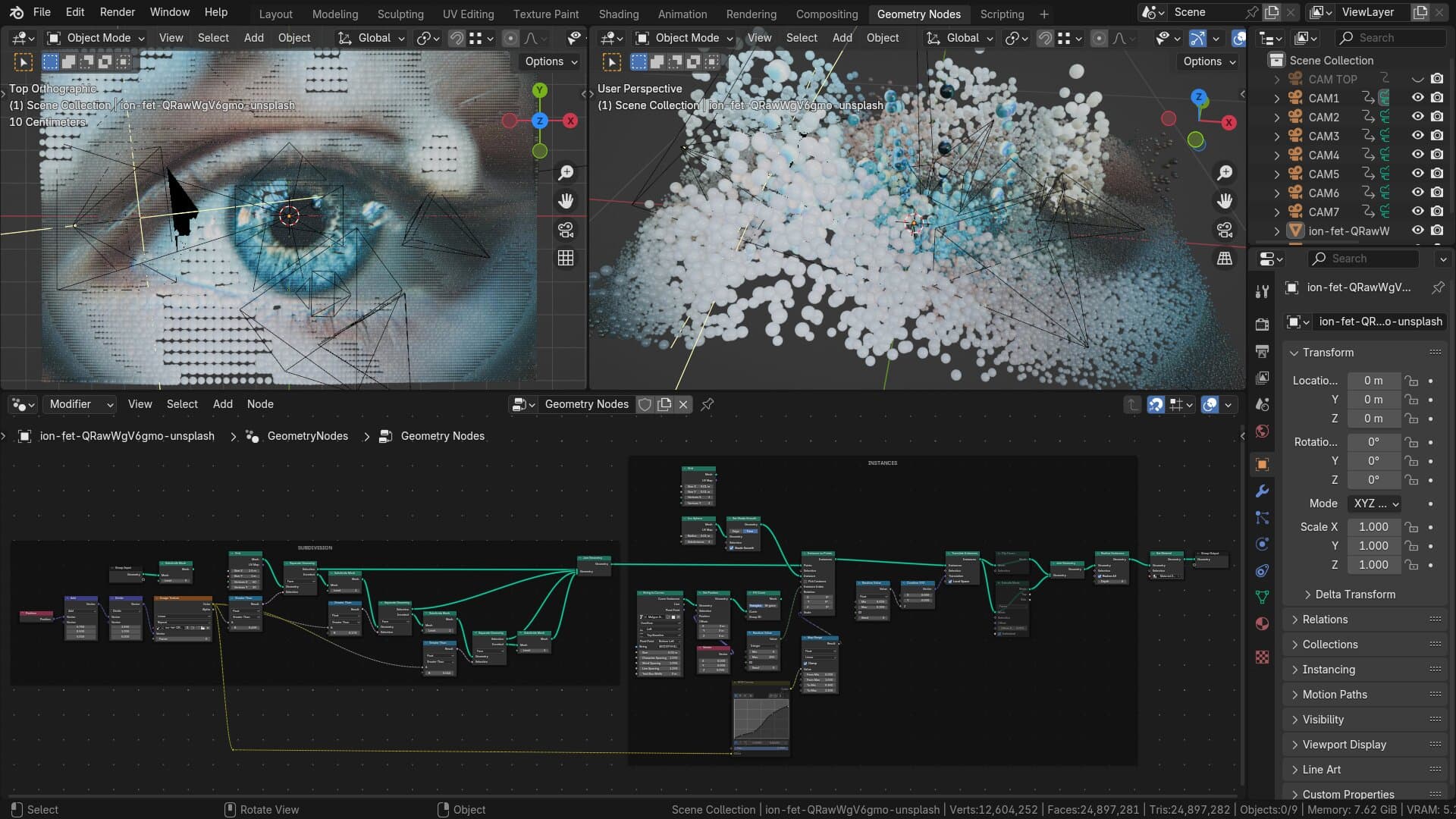1456x819 pixels.
Task: Toggle lock for Scale Z
Action: click(1410, 565)
